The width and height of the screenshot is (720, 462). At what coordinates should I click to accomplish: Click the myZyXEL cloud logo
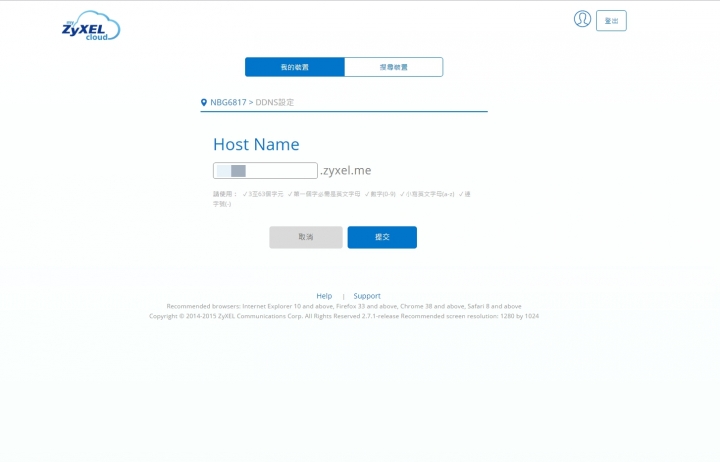click(91, 26)
